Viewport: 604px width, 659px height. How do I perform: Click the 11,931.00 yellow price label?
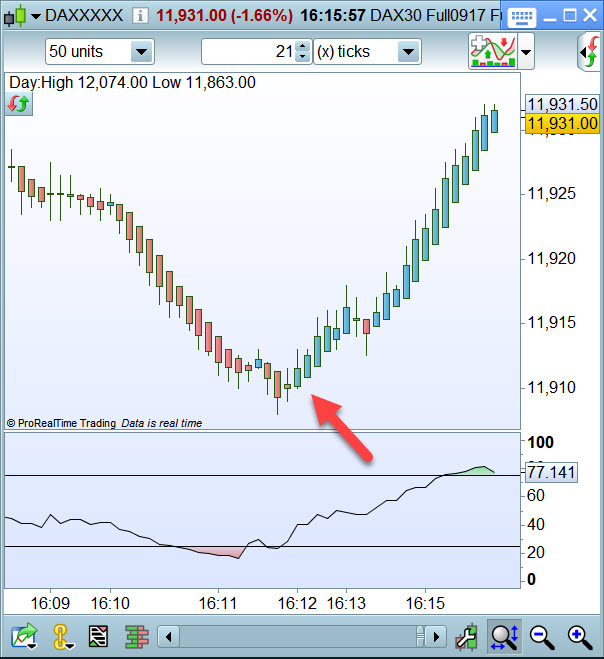[562, 123]
